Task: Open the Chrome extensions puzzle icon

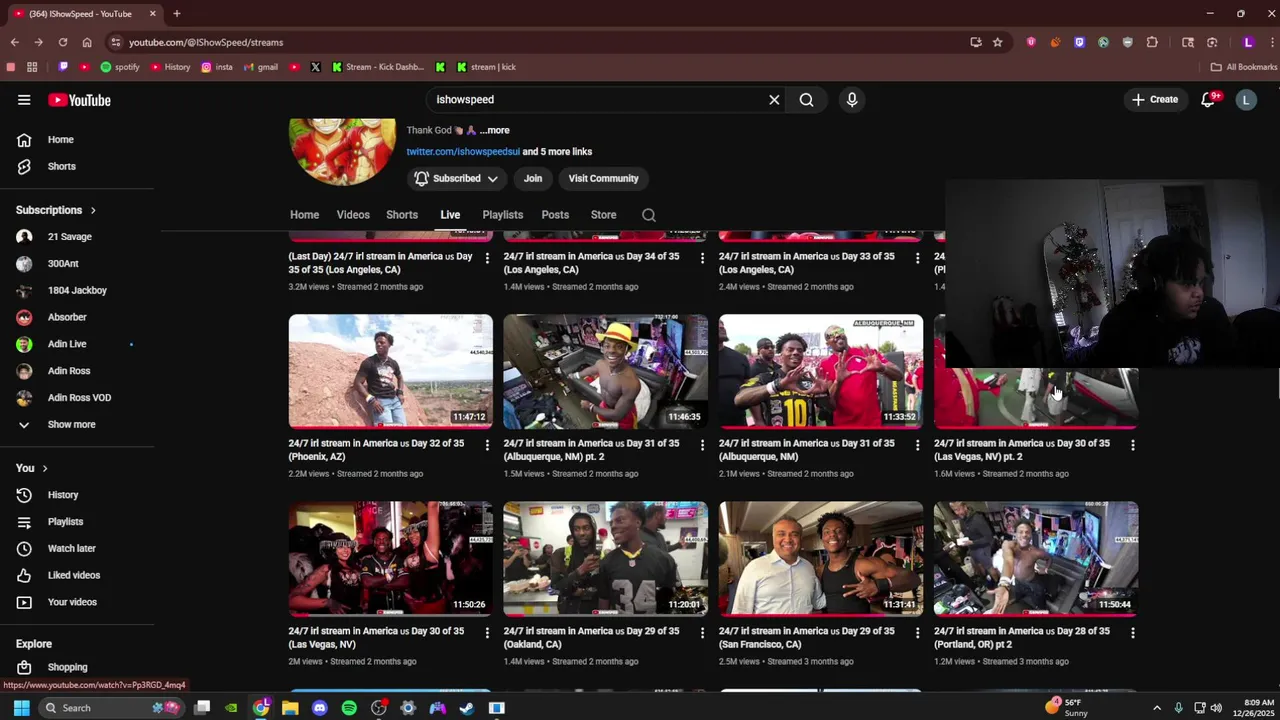Action: point(1152,42)
